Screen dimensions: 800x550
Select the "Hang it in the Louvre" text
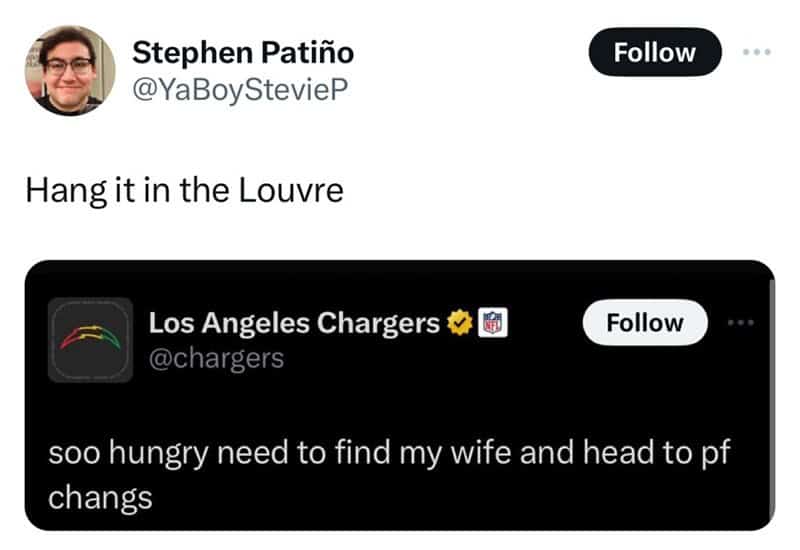[184, 189]
